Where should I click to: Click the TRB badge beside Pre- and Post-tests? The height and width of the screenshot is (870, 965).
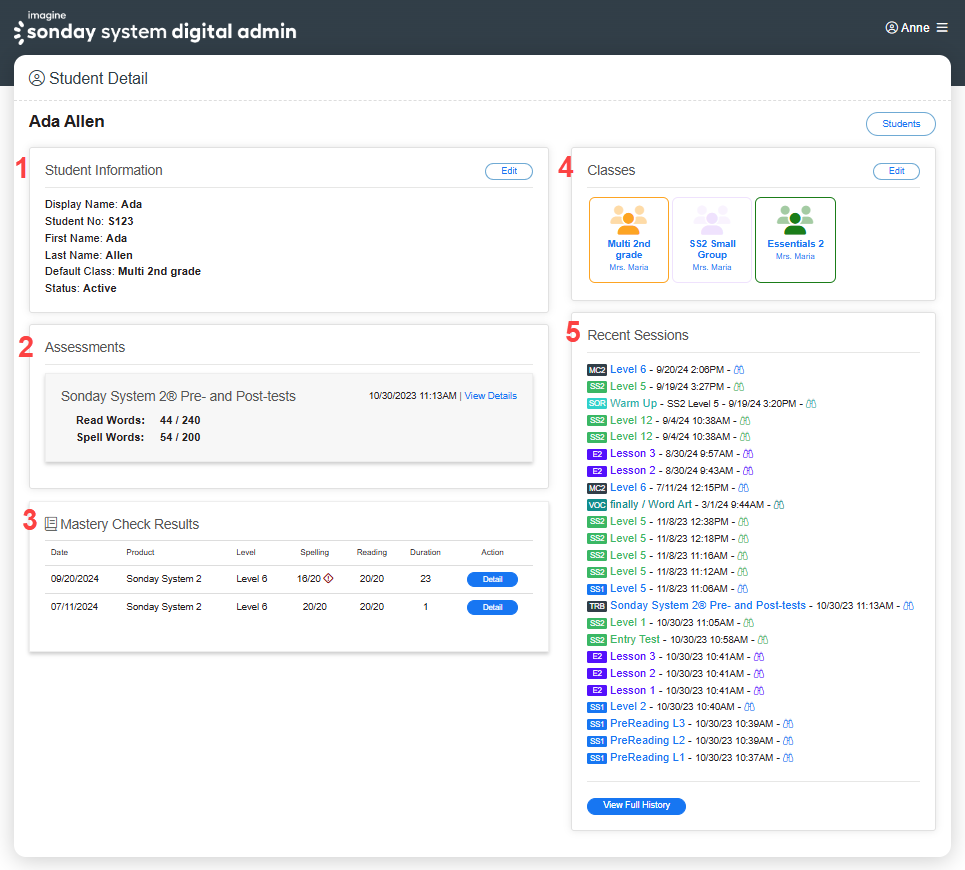597,606
